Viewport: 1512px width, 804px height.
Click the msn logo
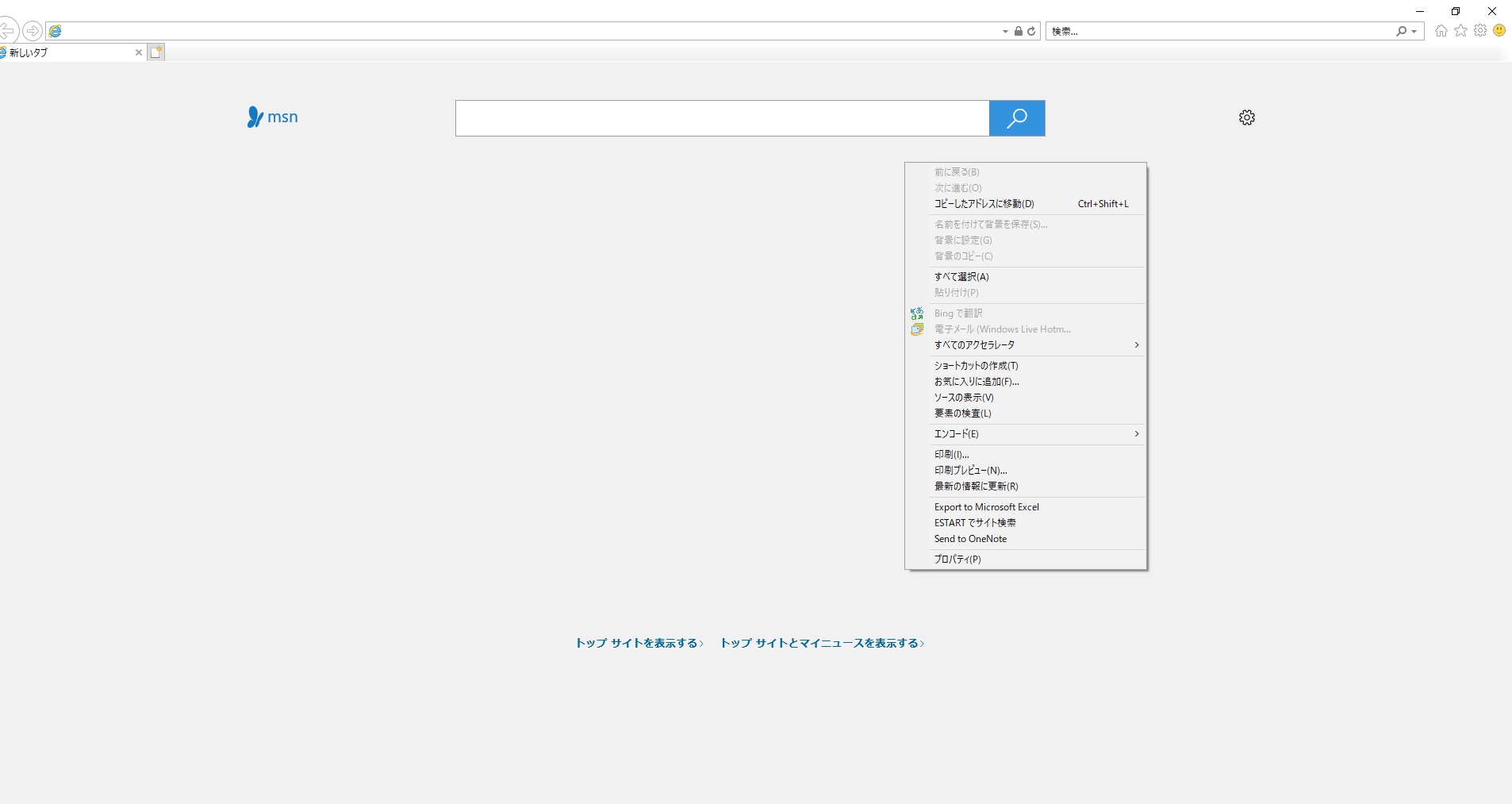coord(272,117)
